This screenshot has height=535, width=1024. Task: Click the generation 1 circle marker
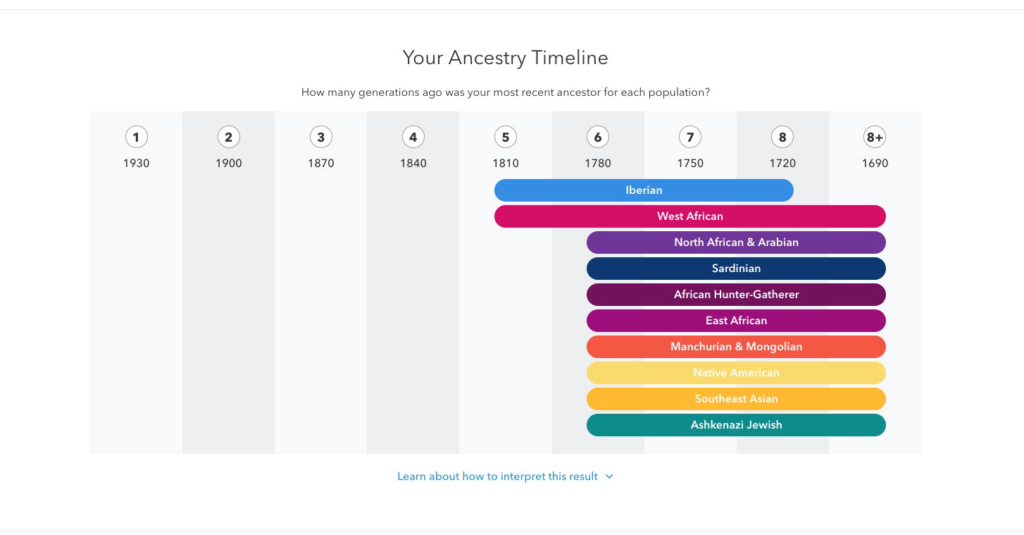click(136, 138)
